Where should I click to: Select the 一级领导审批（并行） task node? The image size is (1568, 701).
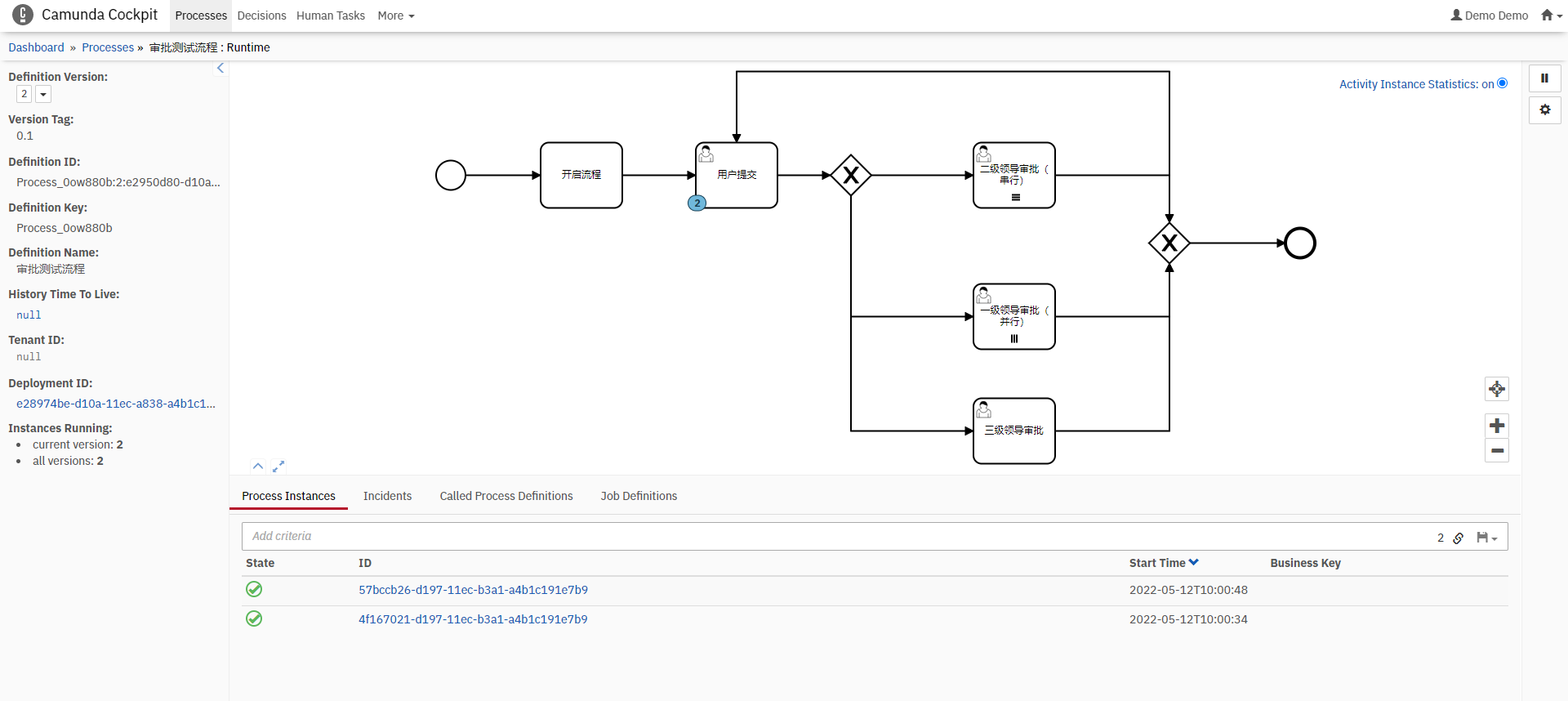tap(1014, 316)
